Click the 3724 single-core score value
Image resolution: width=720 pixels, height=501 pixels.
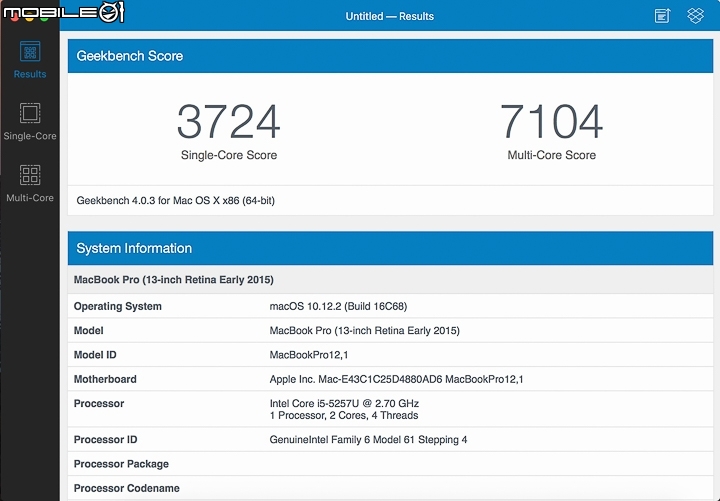tap(229, 122)
